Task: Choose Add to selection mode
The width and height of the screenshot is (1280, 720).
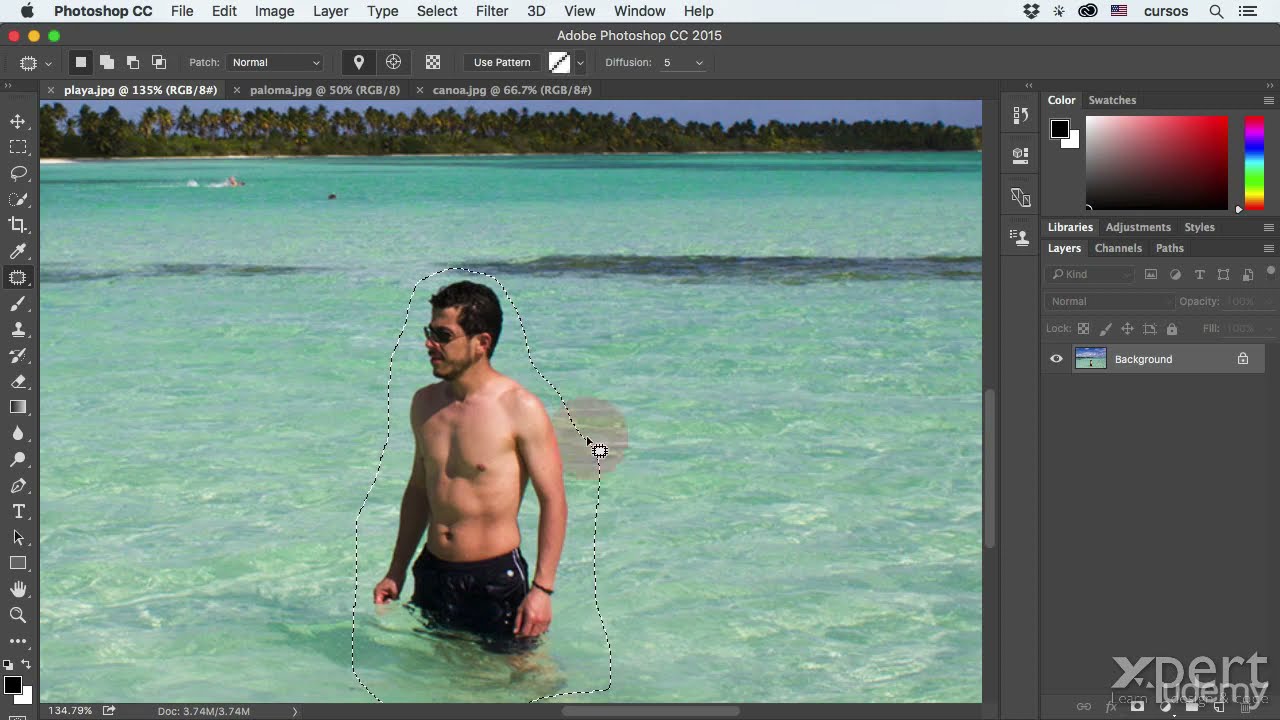Action: pos(107,62)
